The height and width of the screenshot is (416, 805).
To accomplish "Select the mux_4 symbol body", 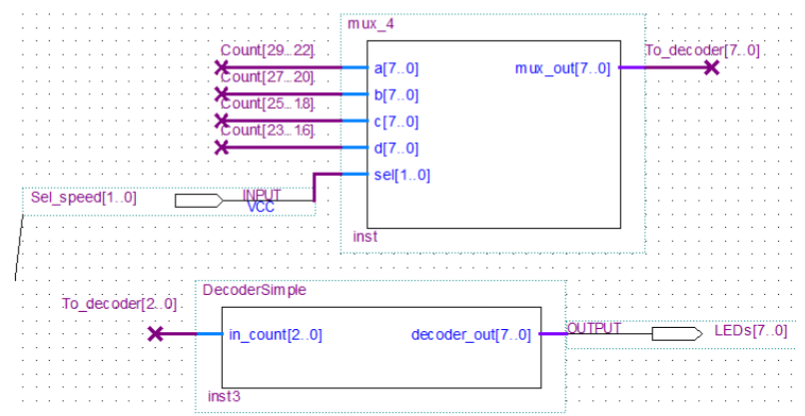I will (494, 135).
